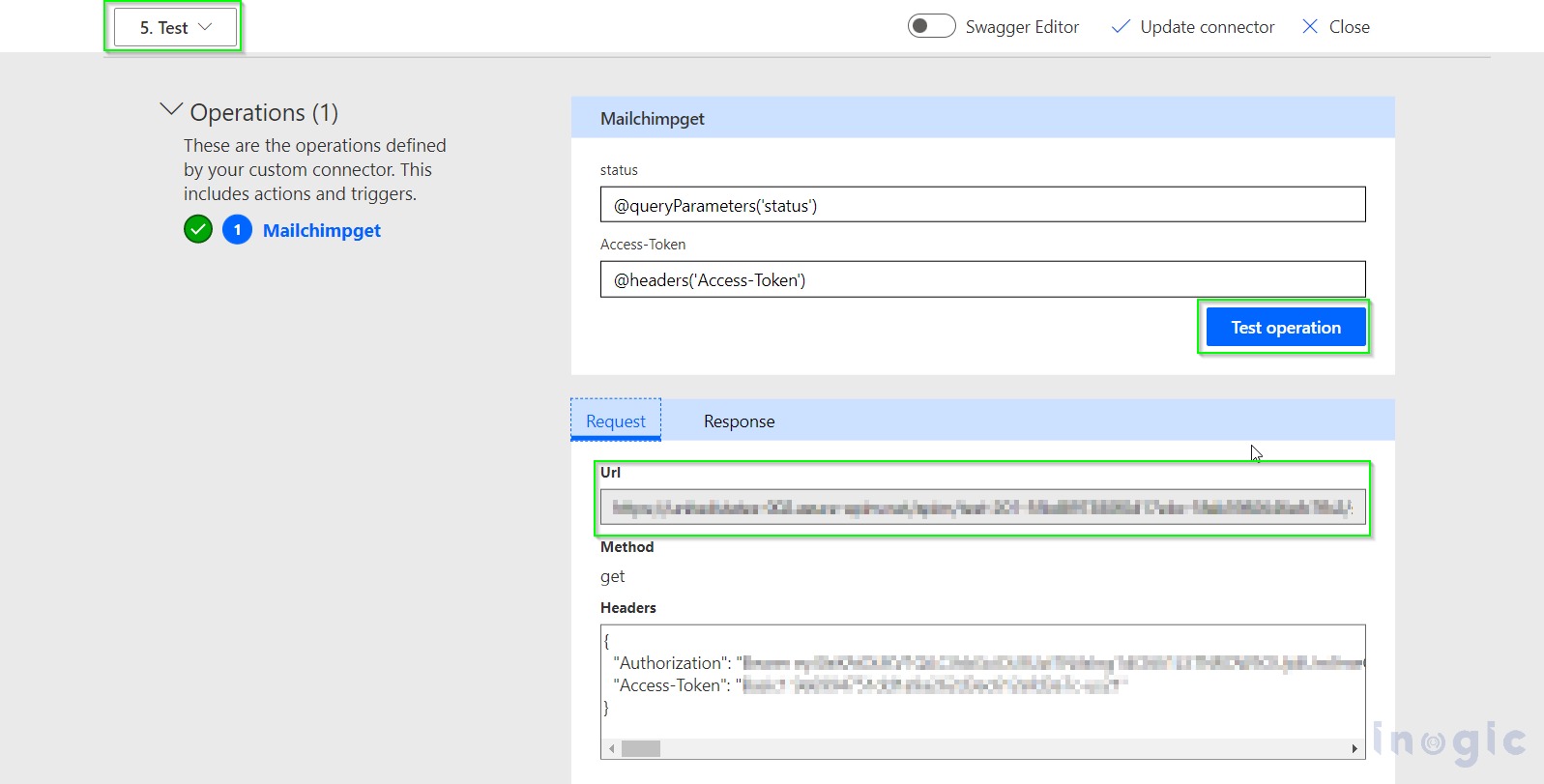The image size is (1544, 784).
Task: Click the Close text
Action: point(1350,27)
